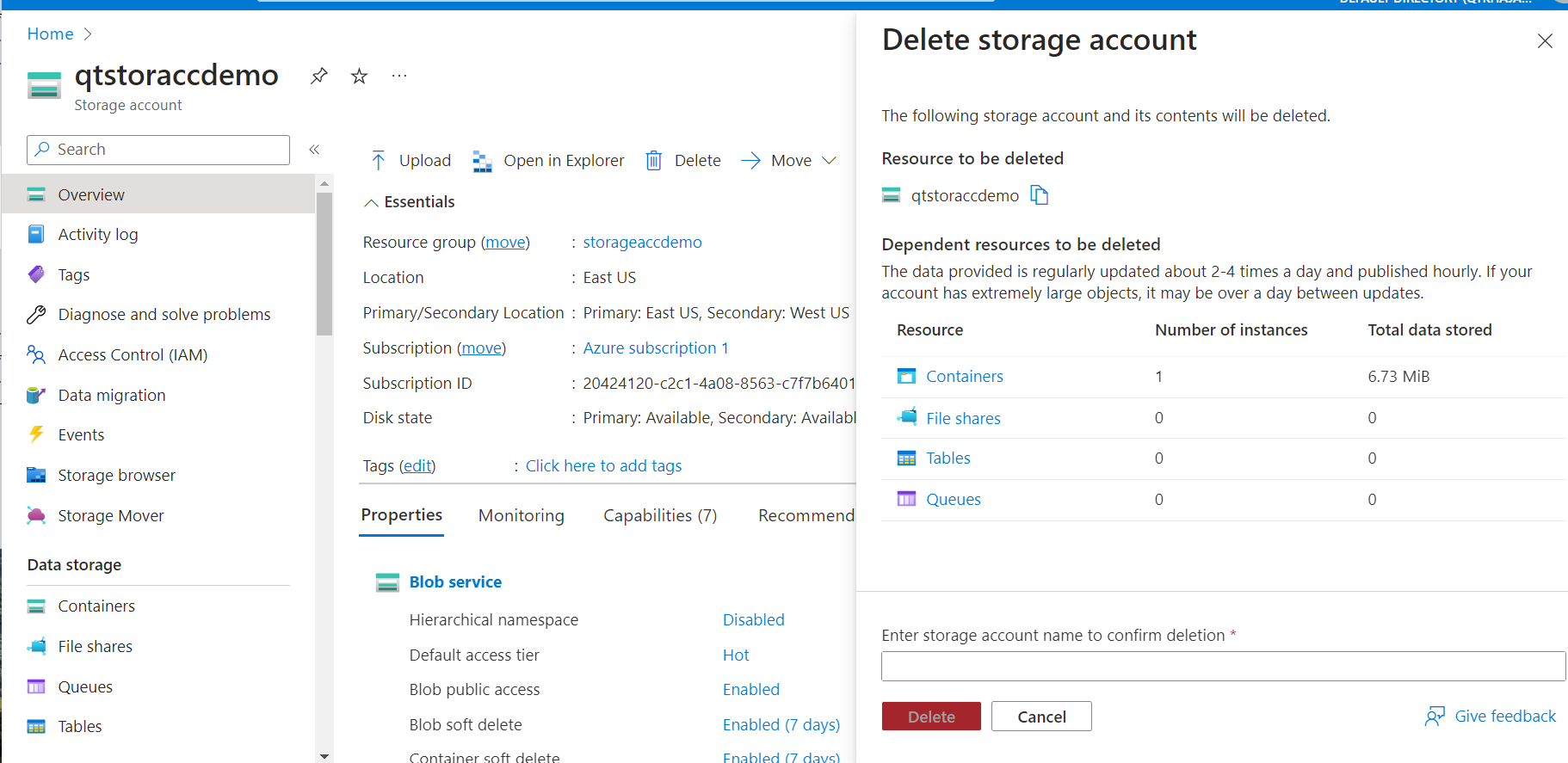Click the red Delete confirmation button
The width and height of the screenshot is (1568, 763).
coord(931,717)
